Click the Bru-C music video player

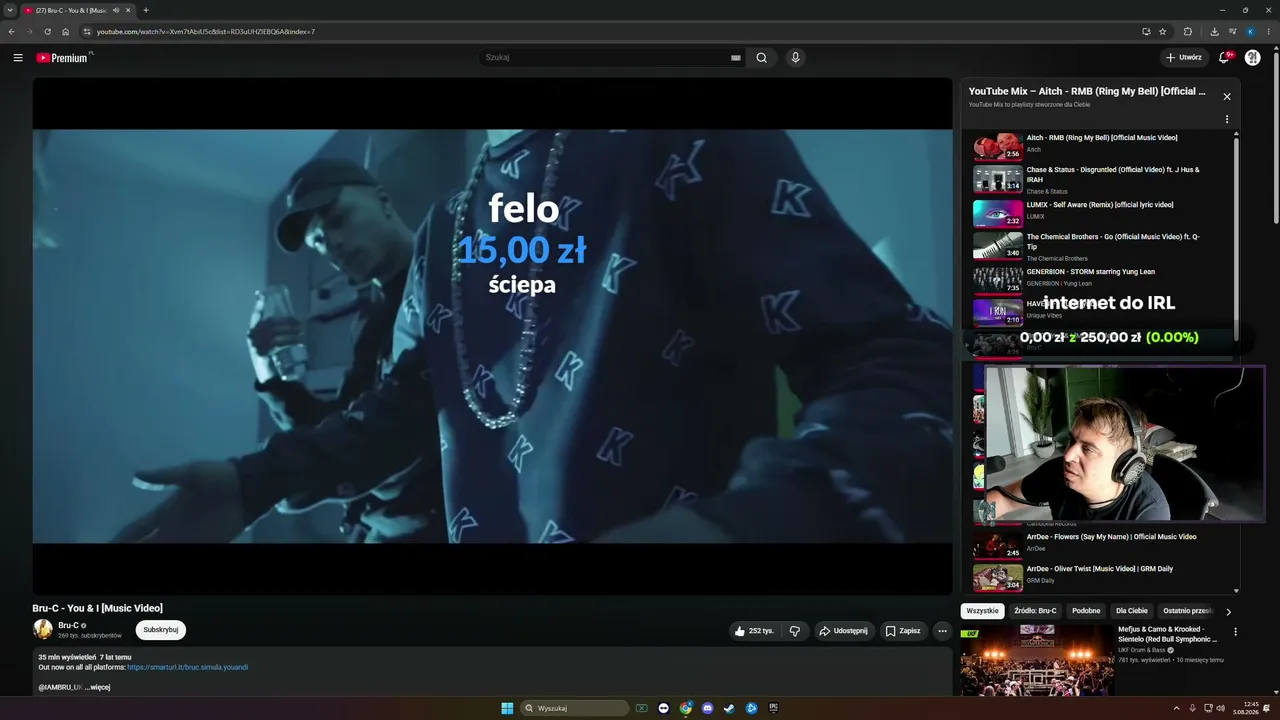coord(492,336)
